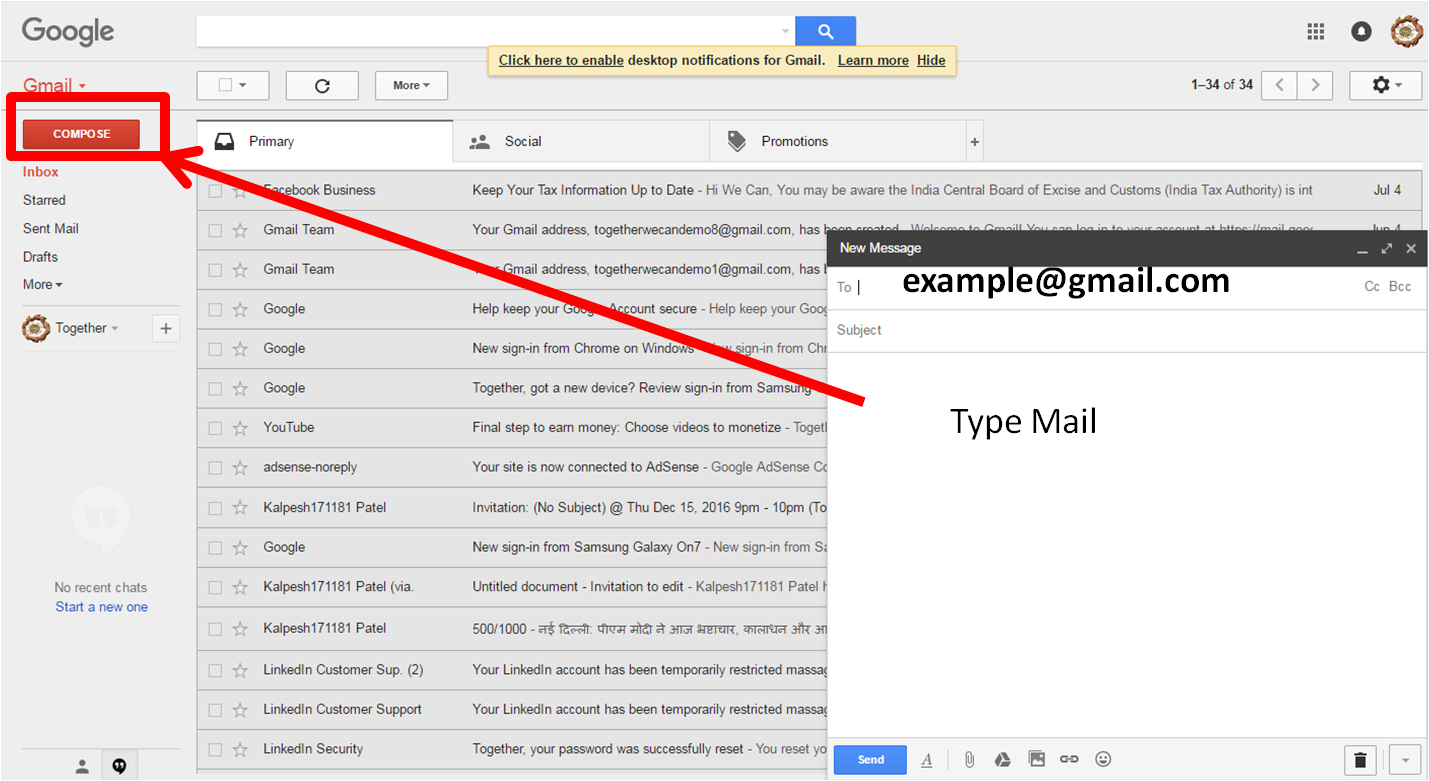Open the account profile avatar
1429x781 pixels.
(1407, 31)
